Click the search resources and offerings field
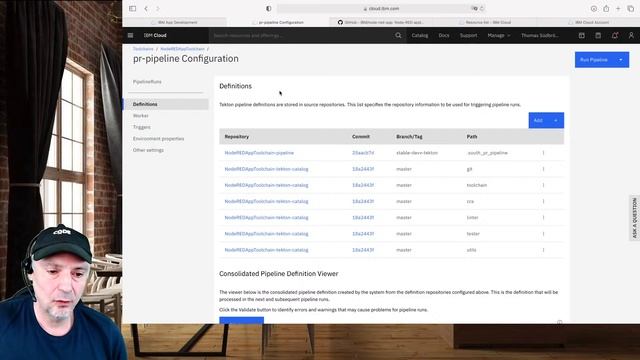 (302, 36)
